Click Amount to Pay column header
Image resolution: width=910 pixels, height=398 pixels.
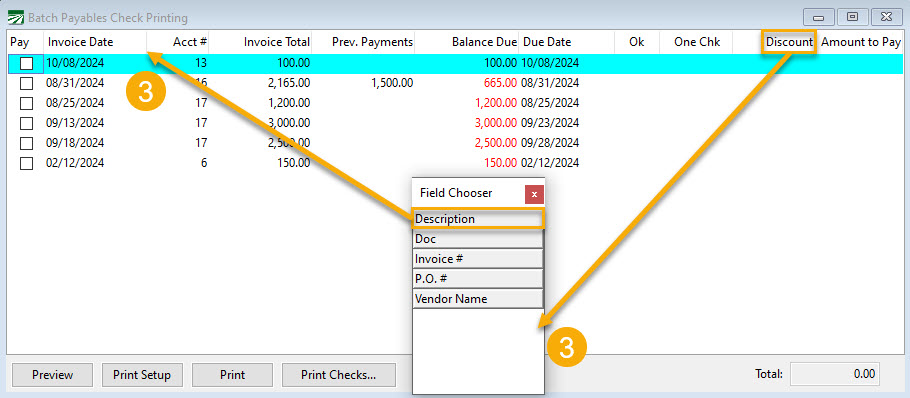tap(860, 42)
